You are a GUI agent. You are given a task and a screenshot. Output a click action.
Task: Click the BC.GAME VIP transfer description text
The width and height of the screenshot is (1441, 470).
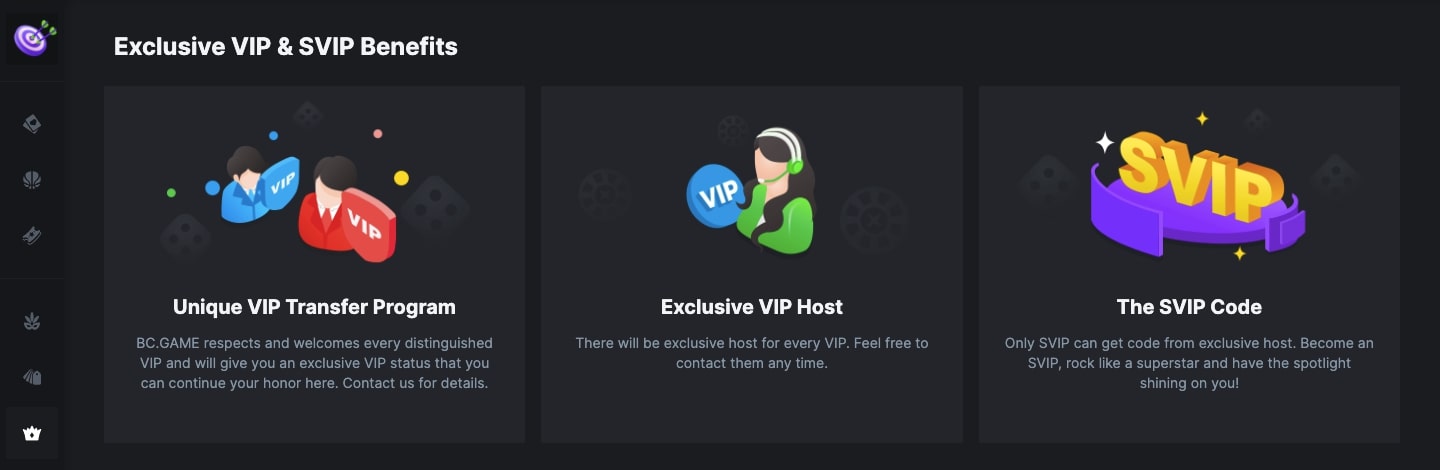tap(314, 363)
